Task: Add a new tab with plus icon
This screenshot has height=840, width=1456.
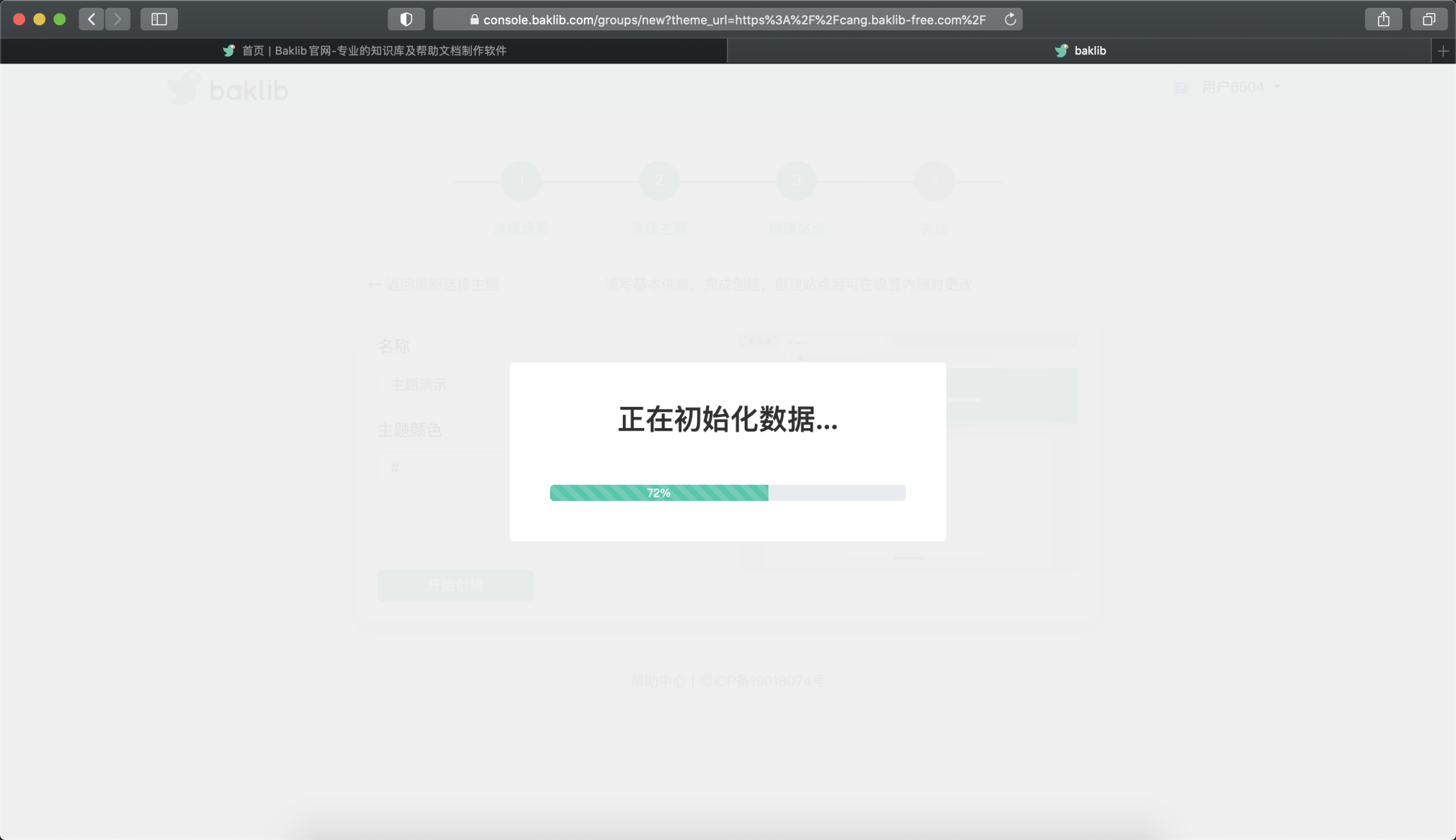Action: (1443, 51)
